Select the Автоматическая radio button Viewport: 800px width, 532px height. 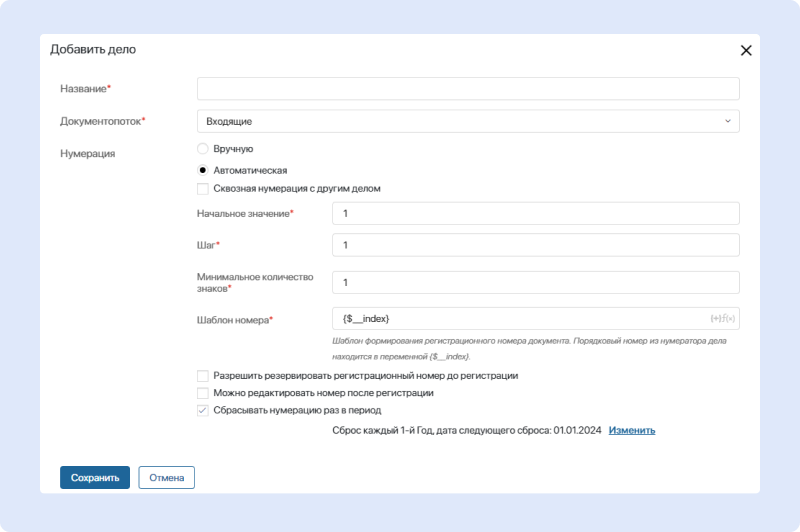point(203,170)
